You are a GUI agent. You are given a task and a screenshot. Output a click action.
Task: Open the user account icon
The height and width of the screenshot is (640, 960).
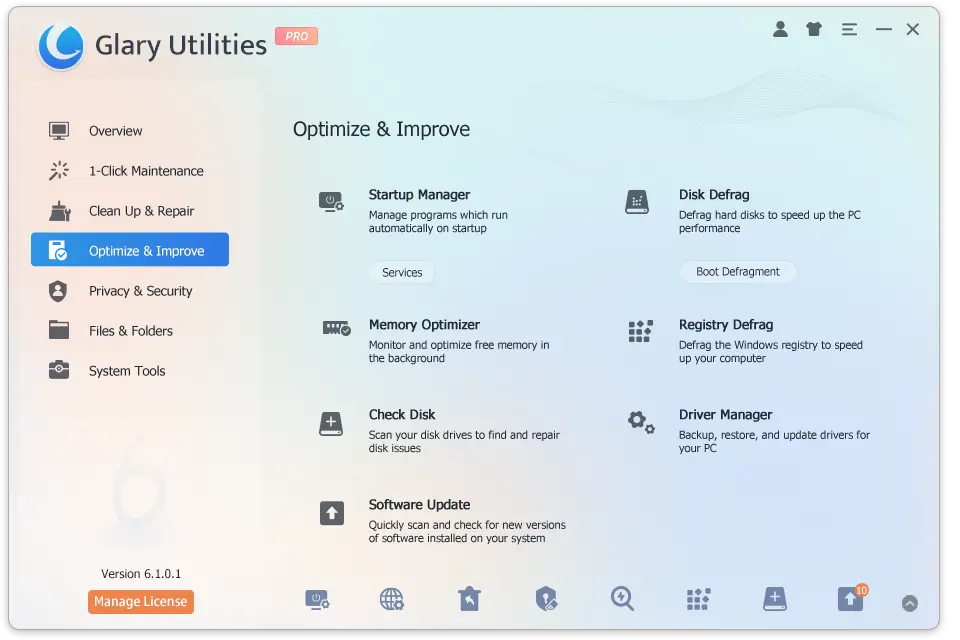tap(781, 29)
